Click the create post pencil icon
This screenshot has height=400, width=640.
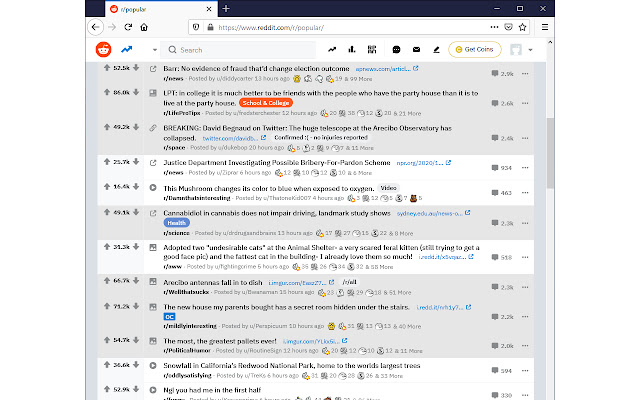(x=436, y=50)
